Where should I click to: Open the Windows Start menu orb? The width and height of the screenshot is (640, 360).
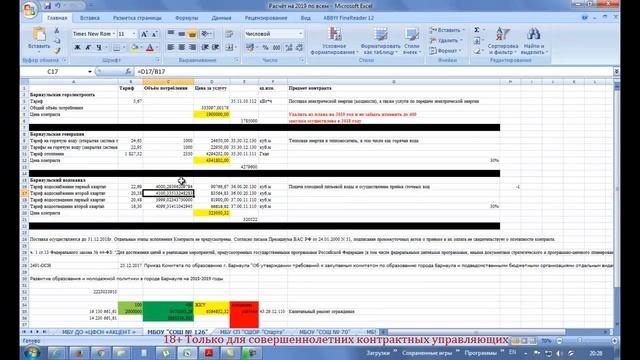pos(31,353)
